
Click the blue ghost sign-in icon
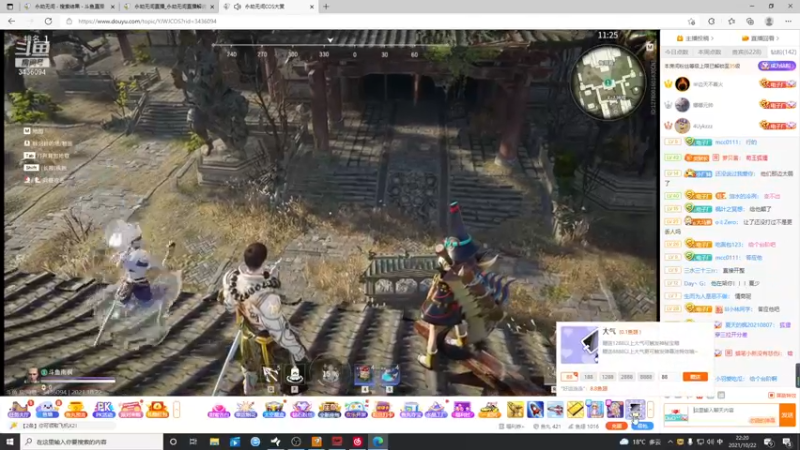coord(47,409)
